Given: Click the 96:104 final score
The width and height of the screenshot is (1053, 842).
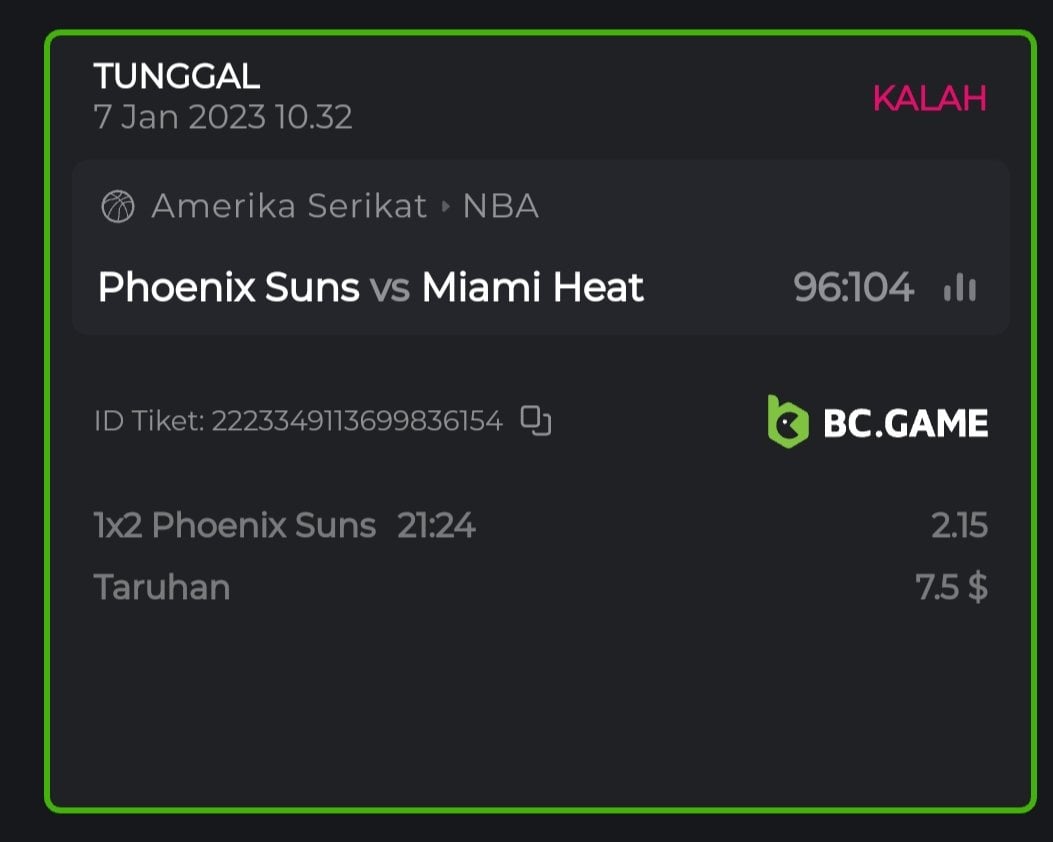Looking at the screenshot, I should (x=853, y=288).
